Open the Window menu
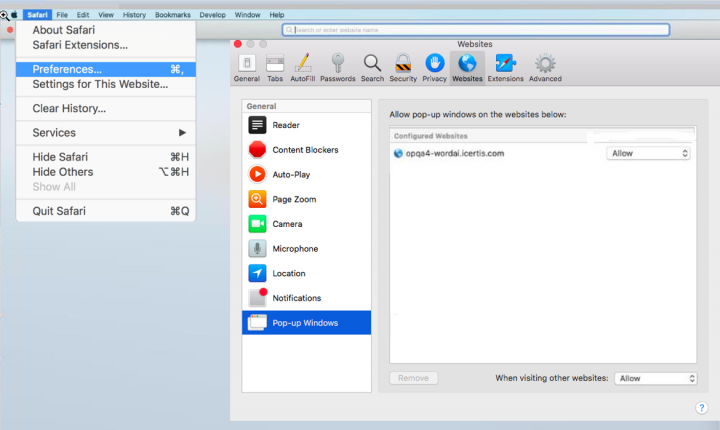This screenshot has width=720, height=430. (x=247, y=15)
